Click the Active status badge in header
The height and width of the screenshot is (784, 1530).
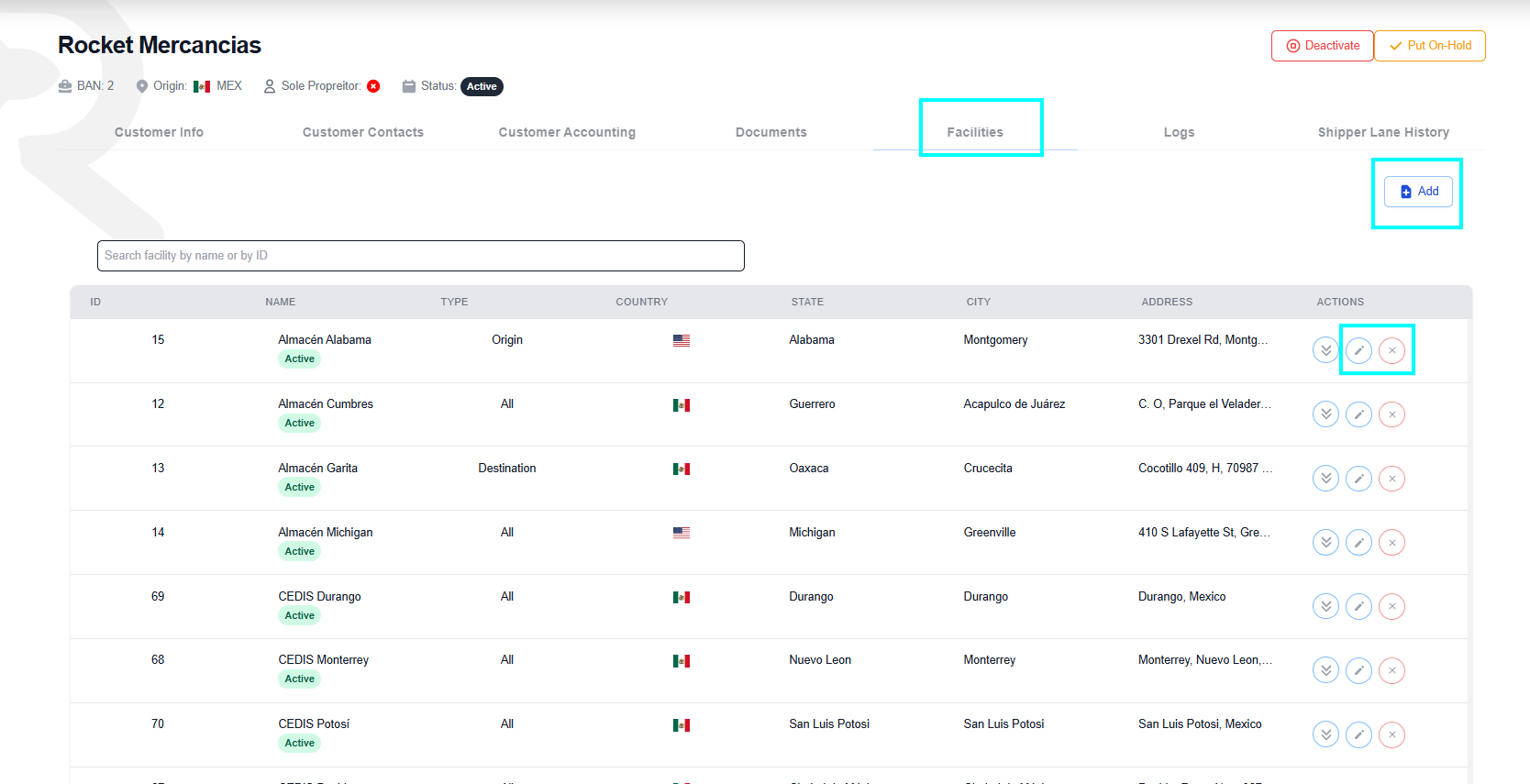[482, 86]
